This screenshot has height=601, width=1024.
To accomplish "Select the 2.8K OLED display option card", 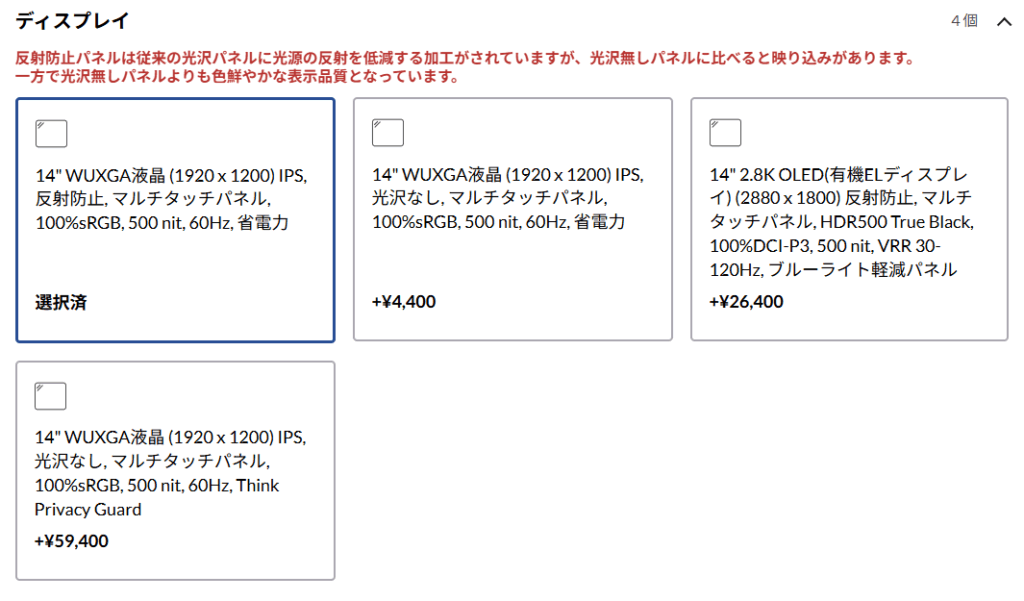I will click(849, 219).
